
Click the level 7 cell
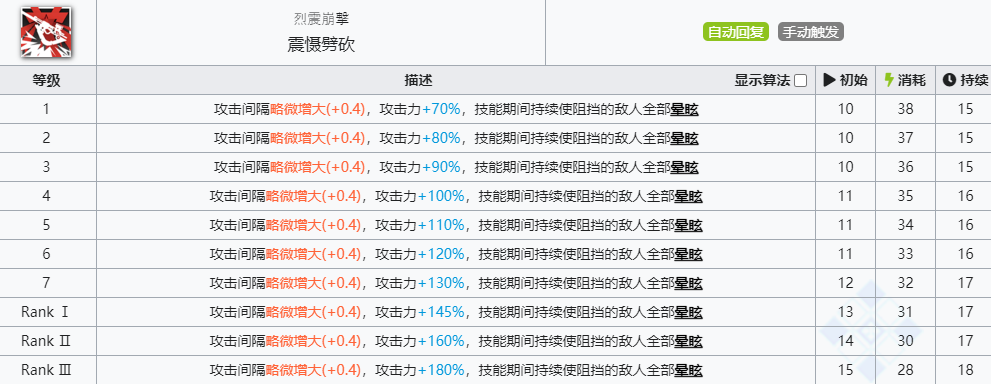coord(48,284)
